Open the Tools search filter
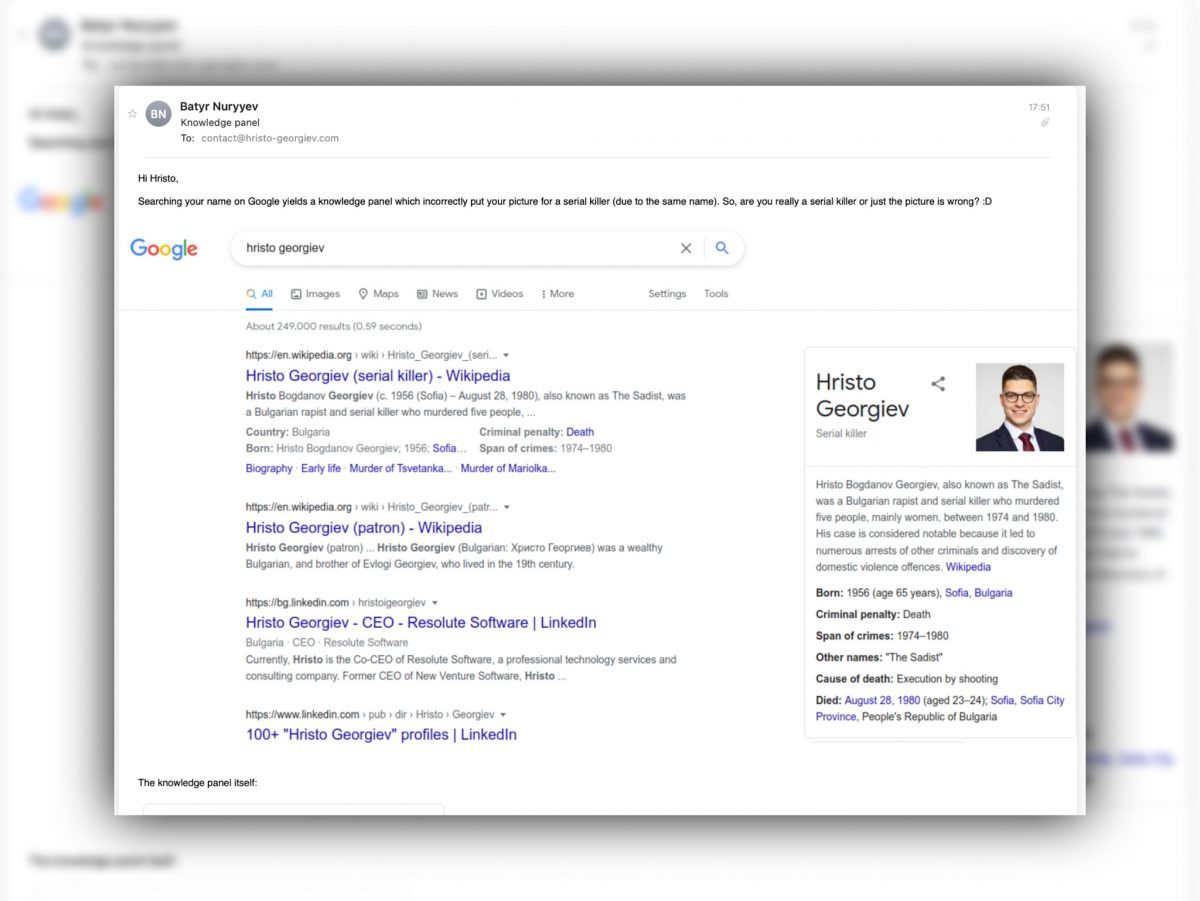Viewport: 1200px width, 901px height. coord(716,294)
